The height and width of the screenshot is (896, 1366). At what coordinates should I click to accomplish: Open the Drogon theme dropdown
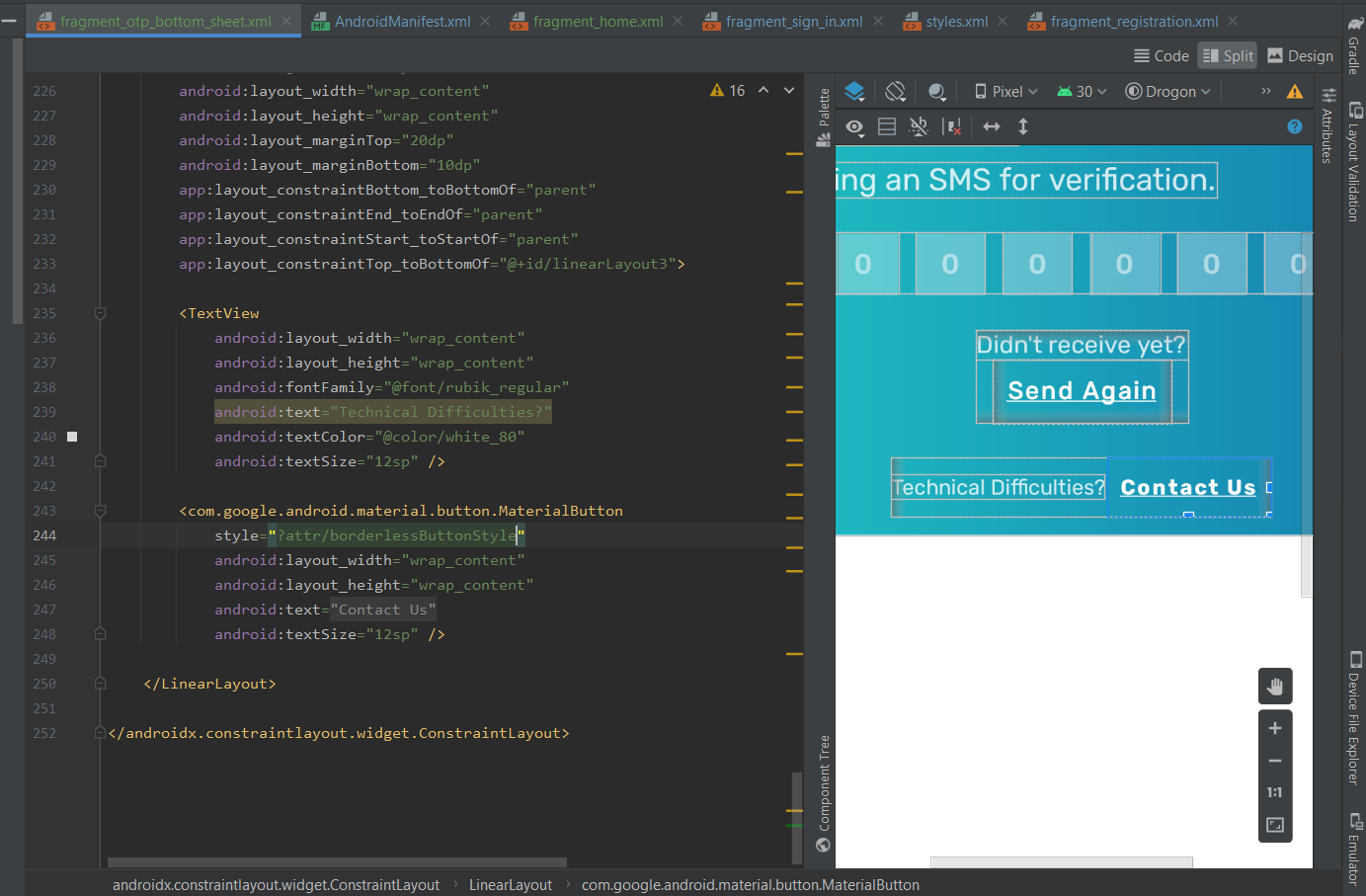(1168, 91)
